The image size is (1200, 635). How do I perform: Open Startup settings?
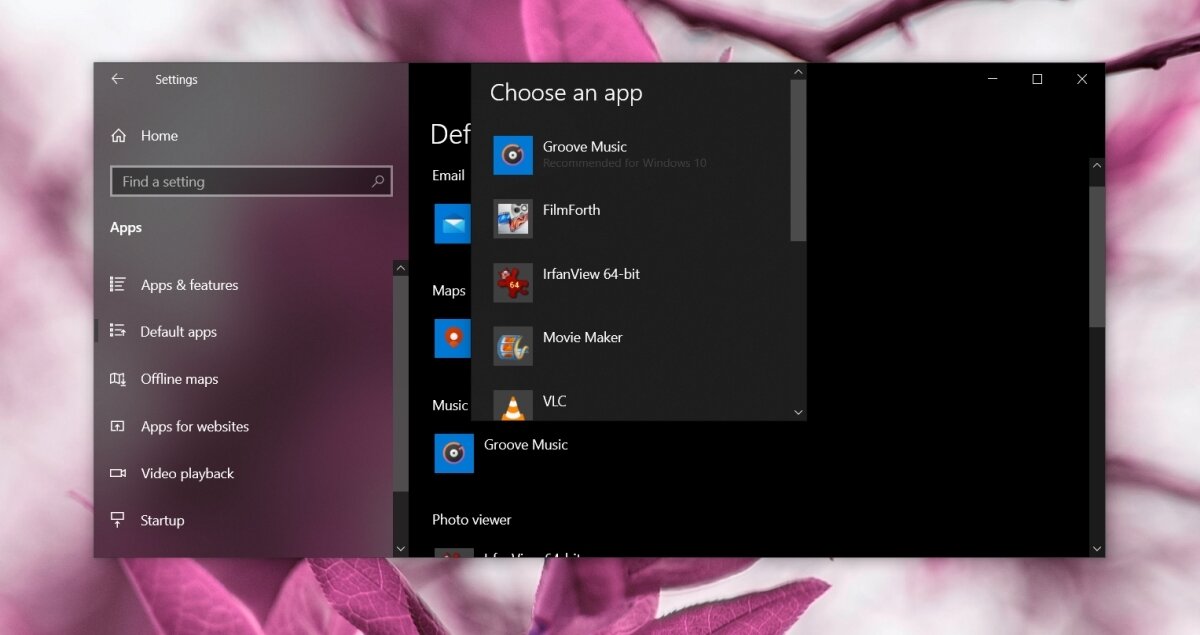[162, 520]
